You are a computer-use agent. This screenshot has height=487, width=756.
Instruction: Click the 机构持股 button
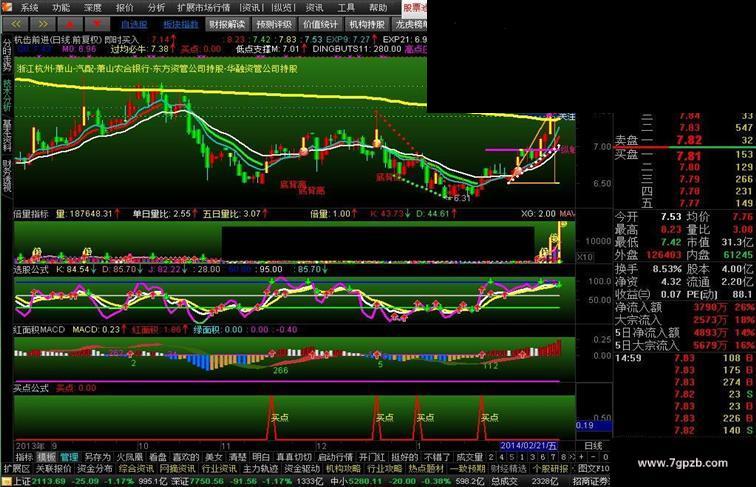click(x=367, y=24)
